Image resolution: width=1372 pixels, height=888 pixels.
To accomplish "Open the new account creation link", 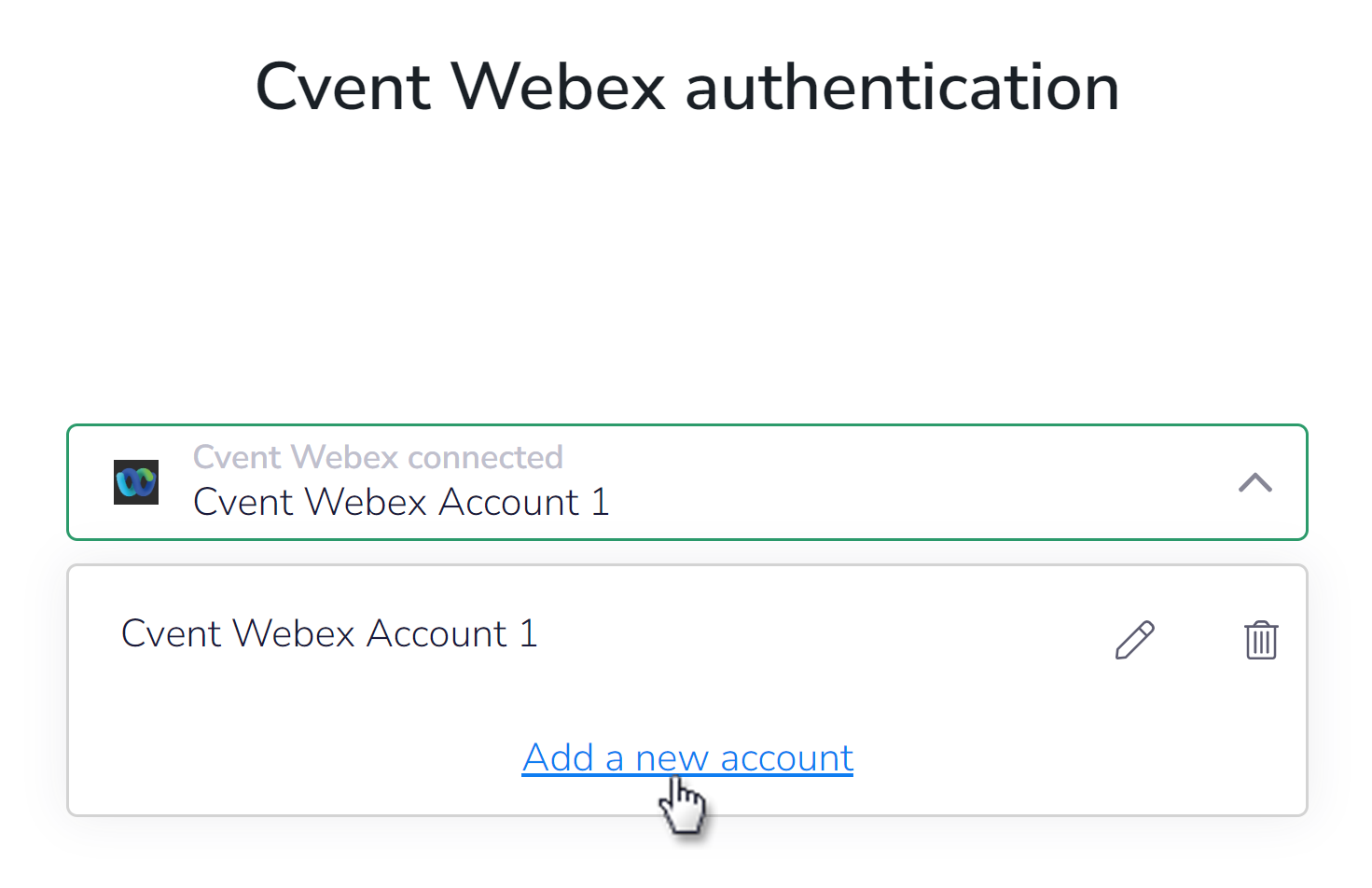I will [x=687, y=757].
